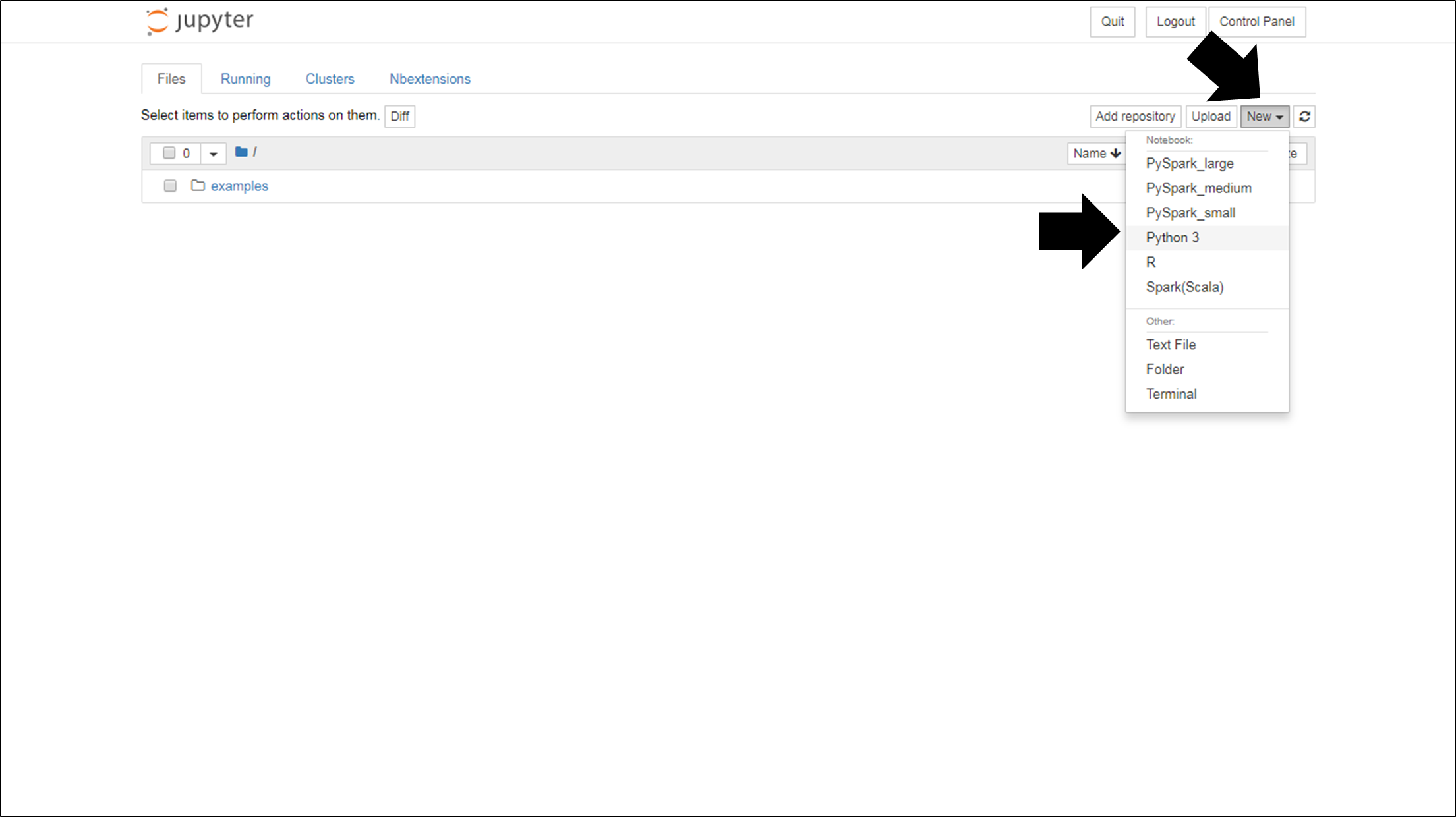Click the Quit button
Image resolution: width=1456 pixels, height=817 pixels.
coord(1113,22)
